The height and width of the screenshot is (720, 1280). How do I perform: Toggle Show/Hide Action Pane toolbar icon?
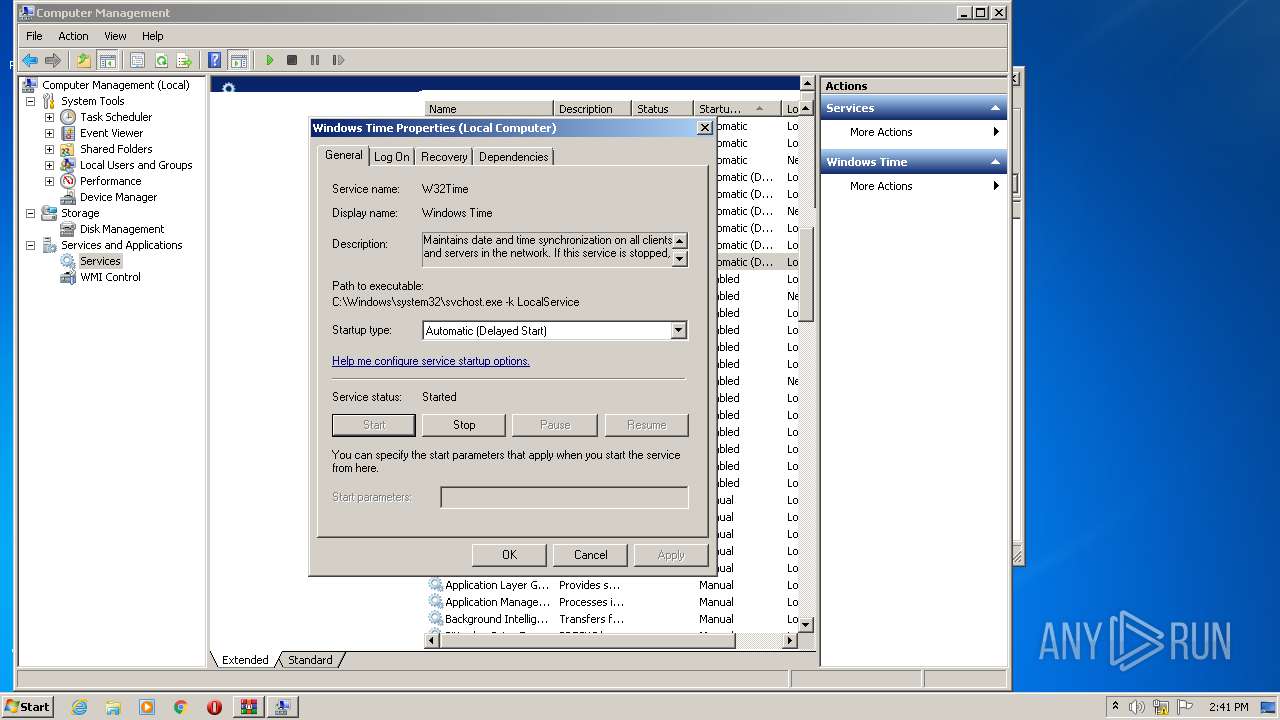point(238,60)
